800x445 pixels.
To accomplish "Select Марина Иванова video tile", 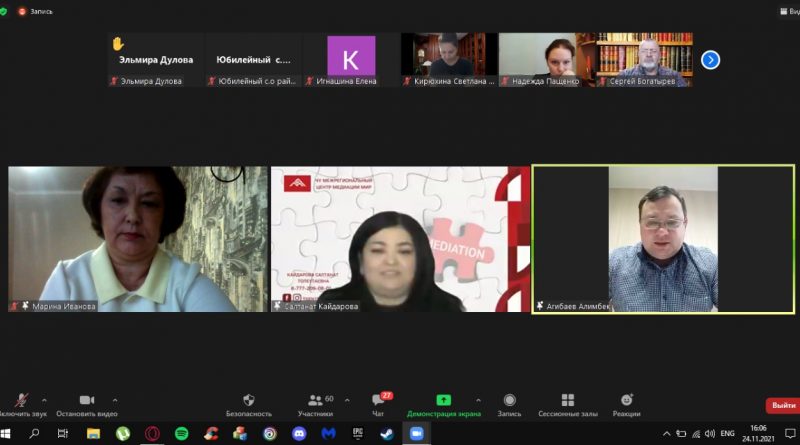I will coord(138,239).
